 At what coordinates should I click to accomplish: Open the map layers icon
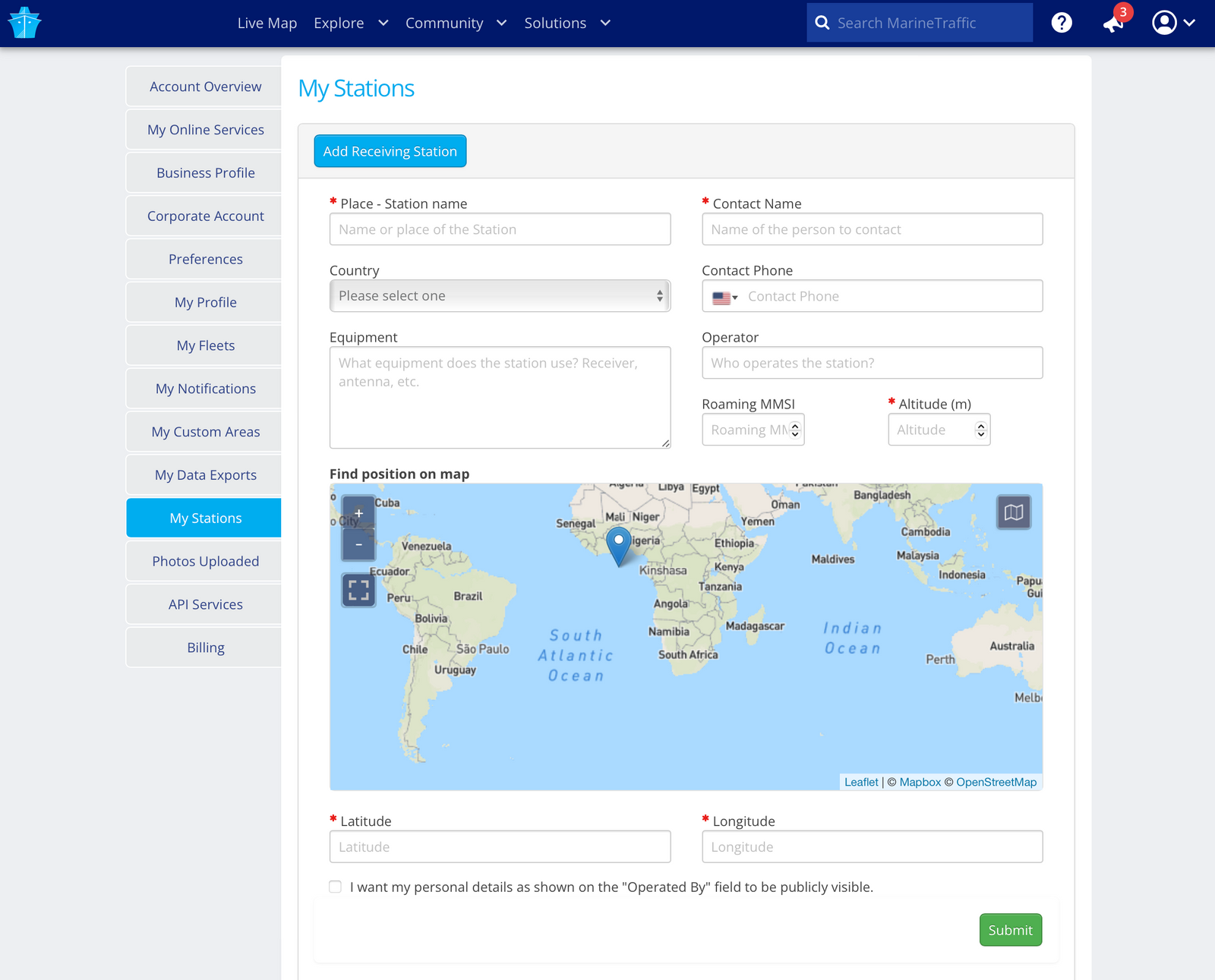(x=1013, y=512)
